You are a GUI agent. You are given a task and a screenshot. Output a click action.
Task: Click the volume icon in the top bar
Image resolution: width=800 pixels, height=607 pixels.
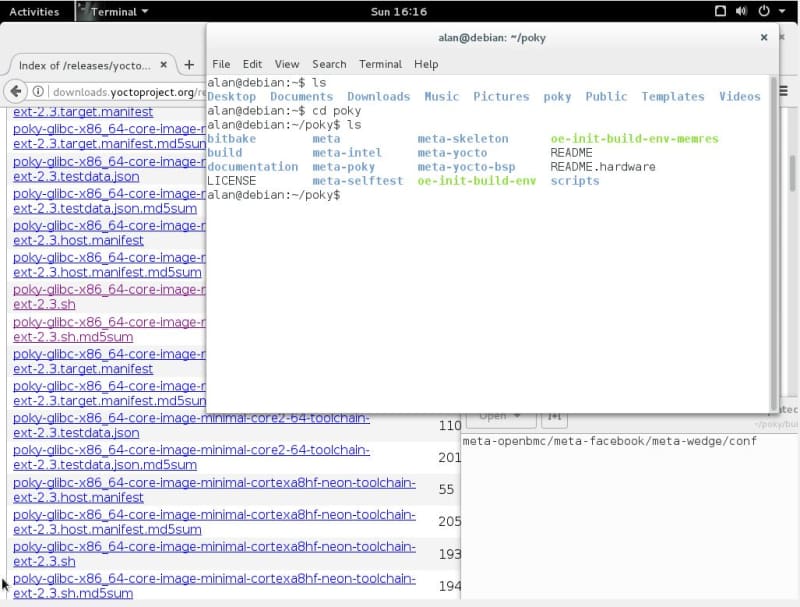(741, 11)
